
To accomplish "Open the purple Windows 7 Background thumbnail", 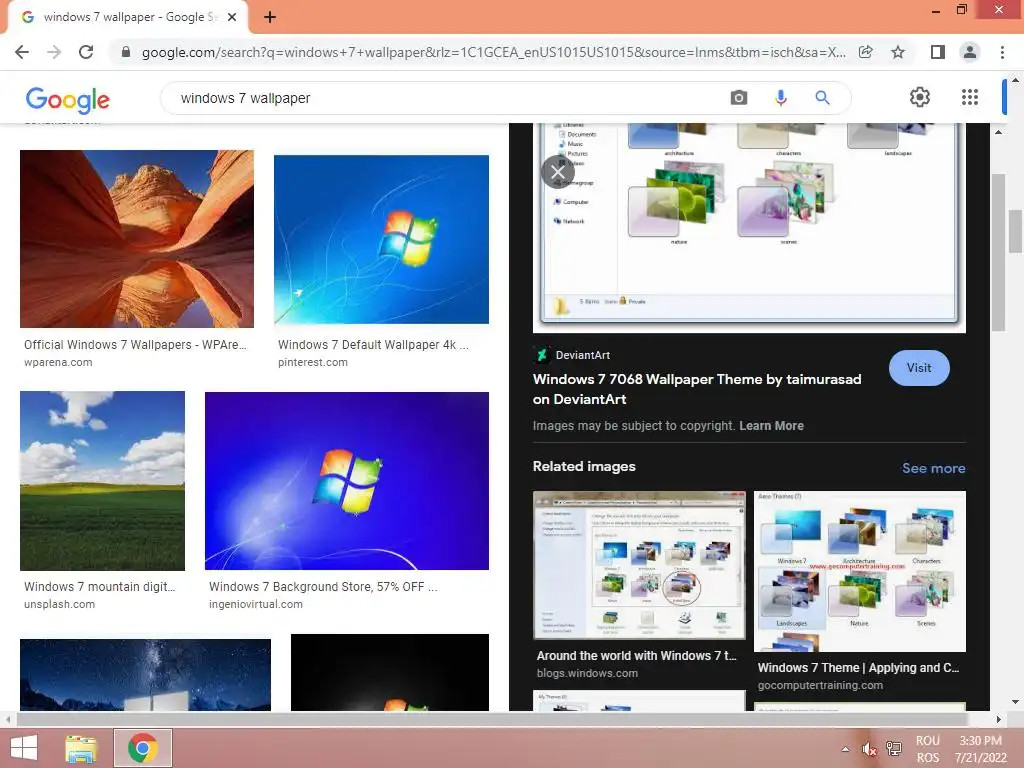I will 347,481.
